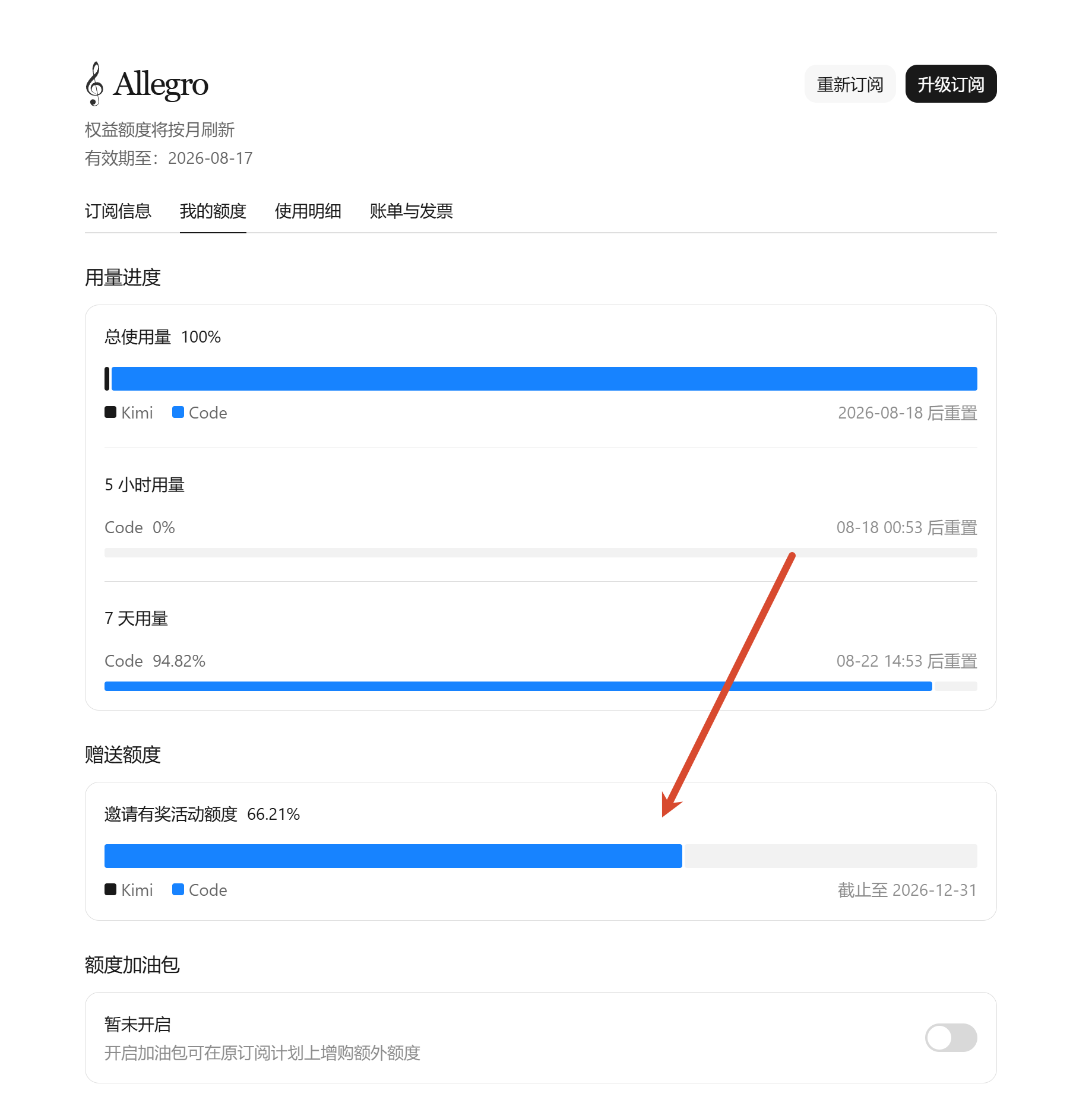The width and height of the screenshot is (1092, 1103).
Task: Click the 额度加油包 section heading
Action: (x=132, y=965)
